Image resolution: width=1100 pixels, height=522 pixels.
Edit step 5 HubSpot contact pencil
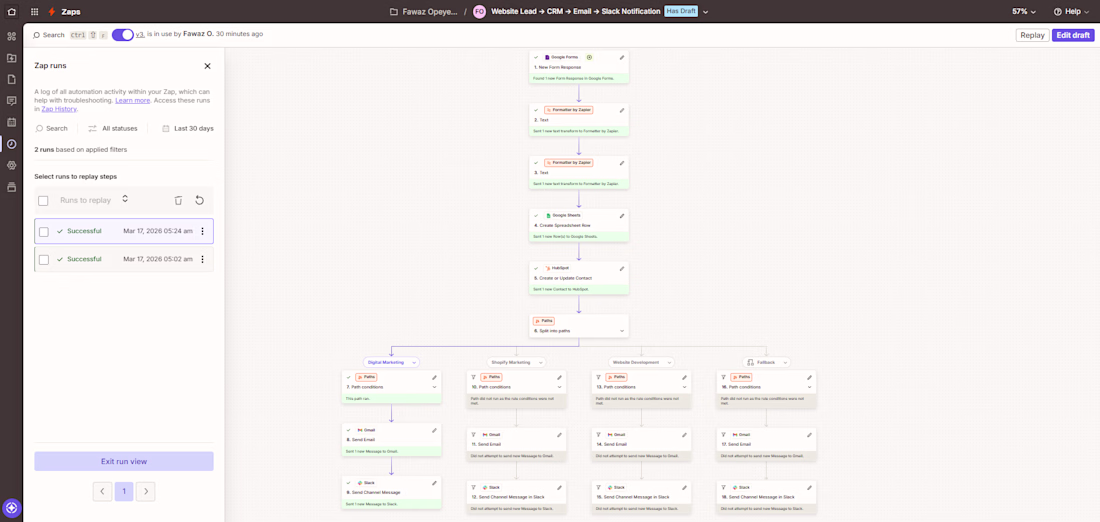click(622, 268)
